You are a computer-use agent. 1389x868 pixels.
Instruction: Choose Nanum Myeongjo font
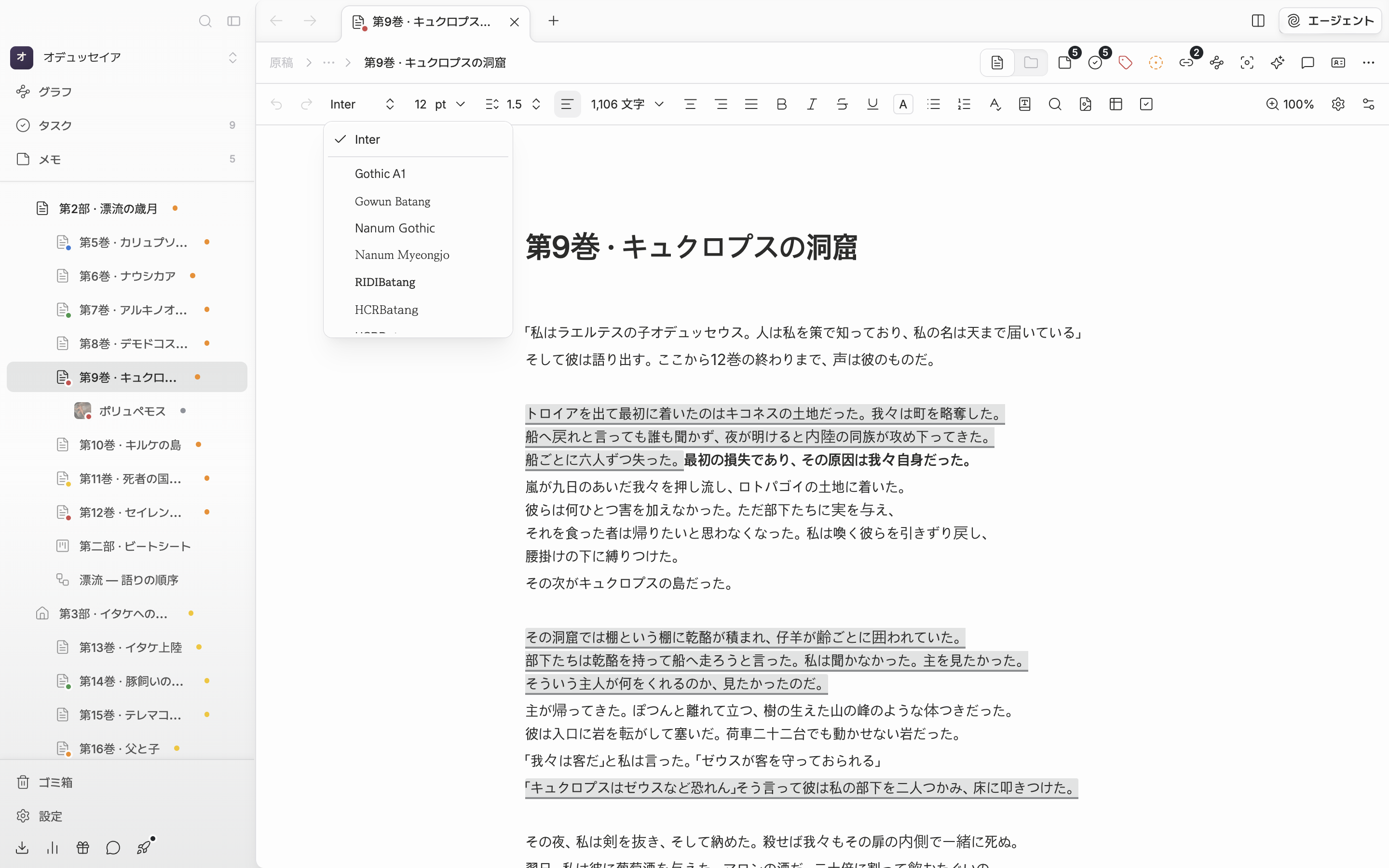418,255
